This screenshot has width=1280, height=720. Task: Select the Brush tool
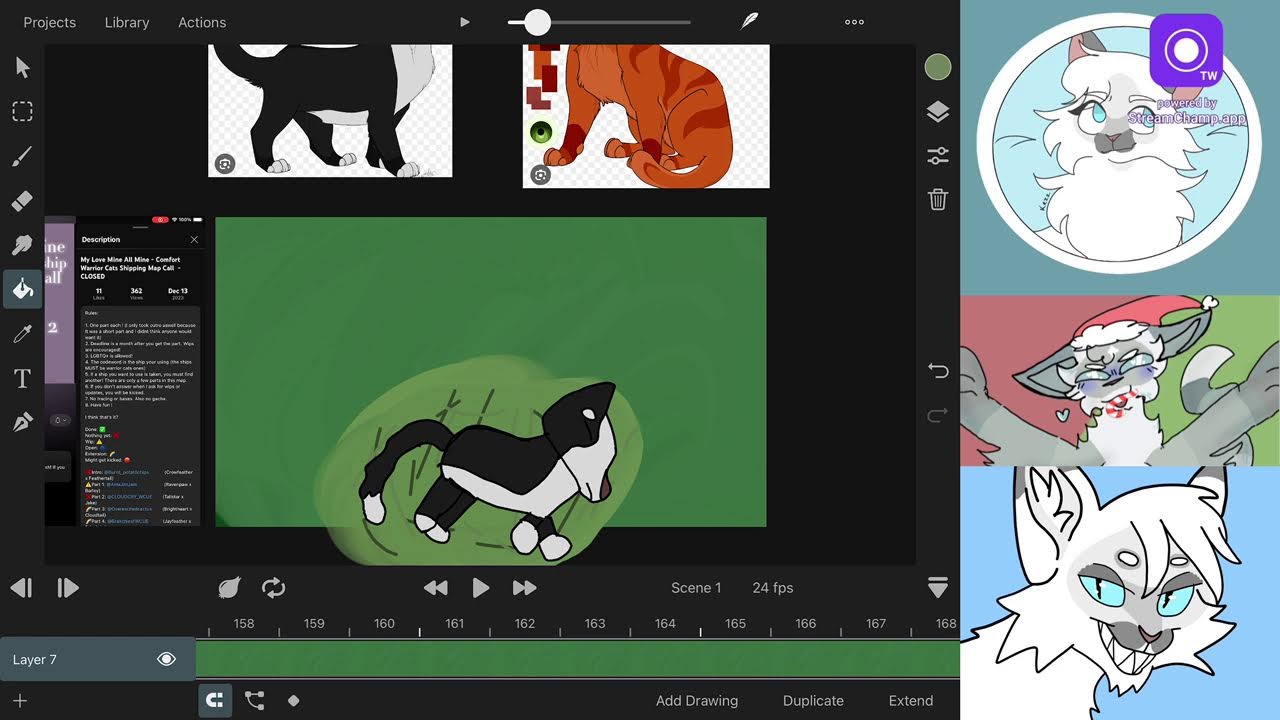(22, 156)
